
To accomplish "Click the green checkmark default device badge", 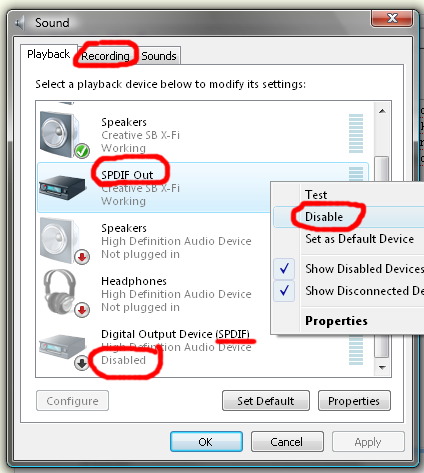I will (82, 151).
